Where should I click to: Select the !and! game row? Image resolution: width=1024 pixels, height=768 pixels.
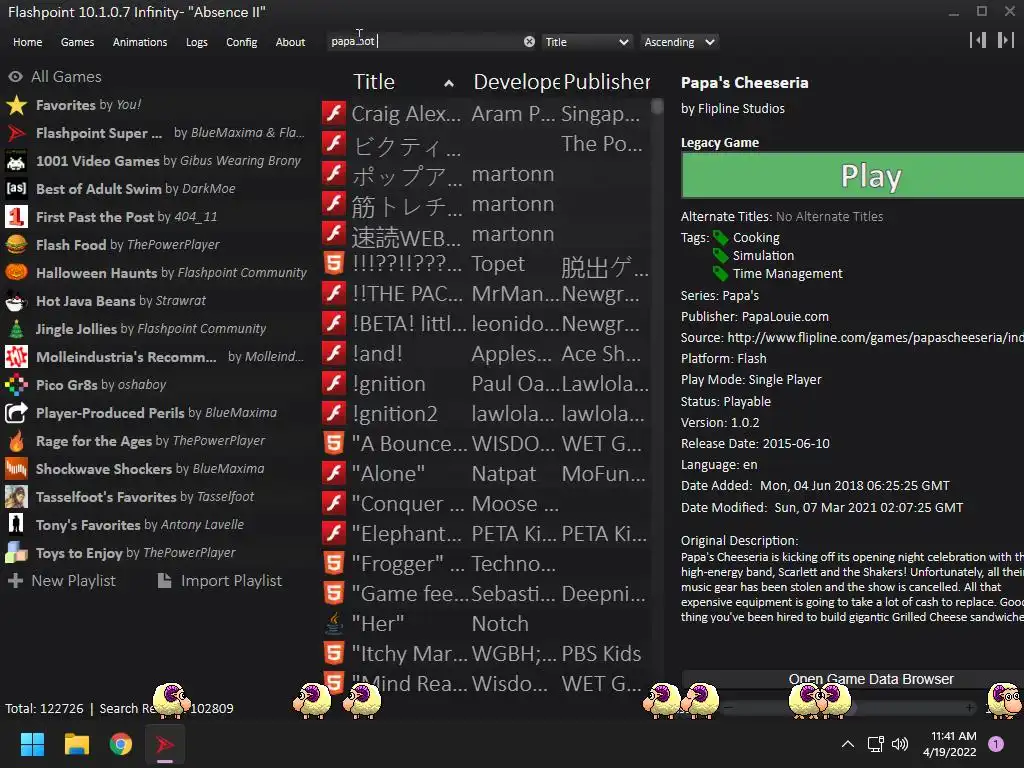[x=486, y=353]
